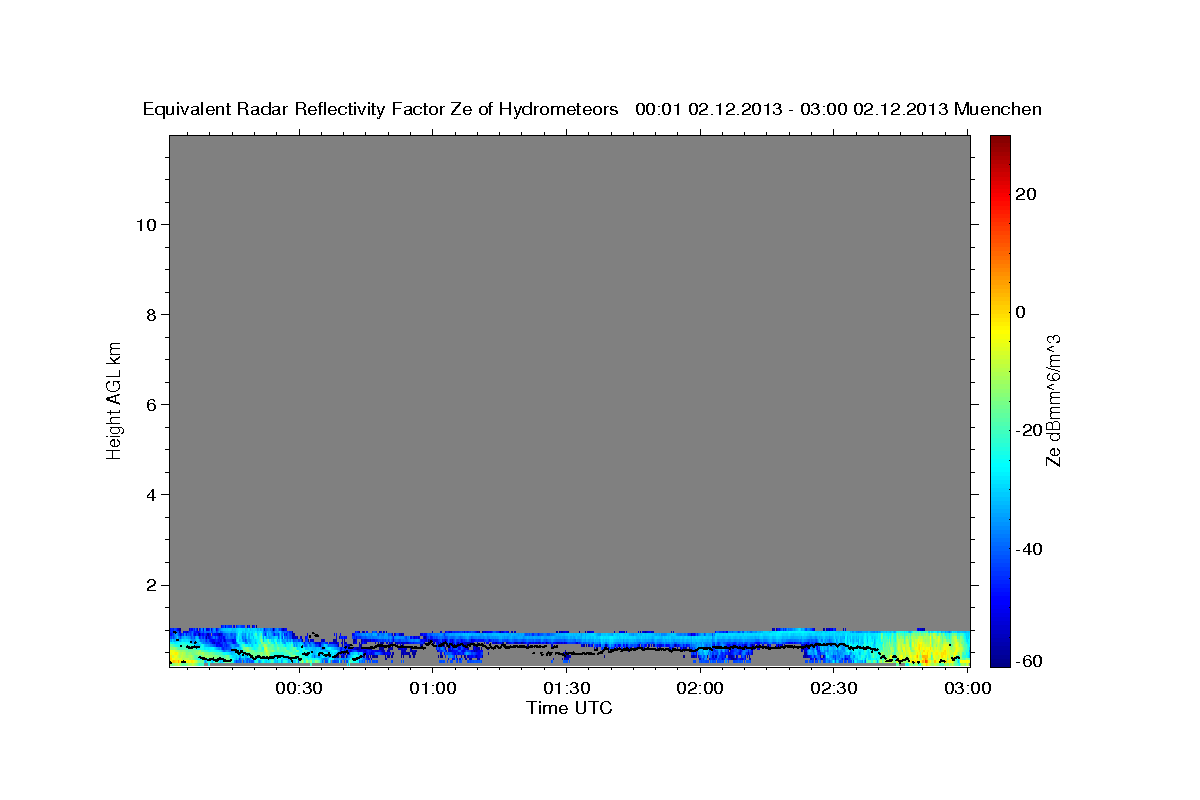Click the 'Time UTC' axis label
The height and width of the screenshot is (800, 1200).
(x=569, y=708)
